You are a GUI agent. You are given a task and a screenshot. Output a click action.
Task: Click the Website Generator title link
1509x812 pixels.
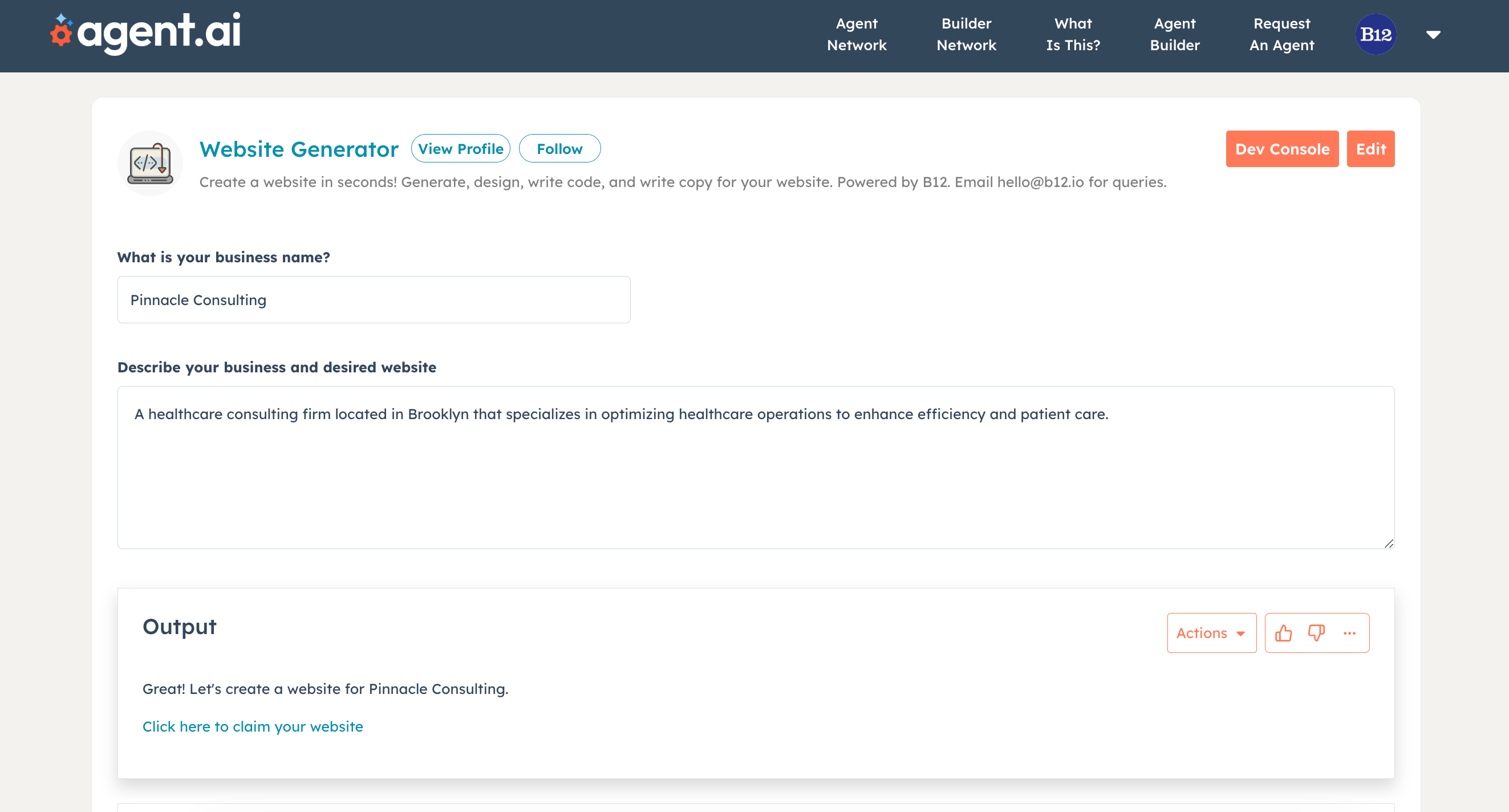[x=299, y=149]
